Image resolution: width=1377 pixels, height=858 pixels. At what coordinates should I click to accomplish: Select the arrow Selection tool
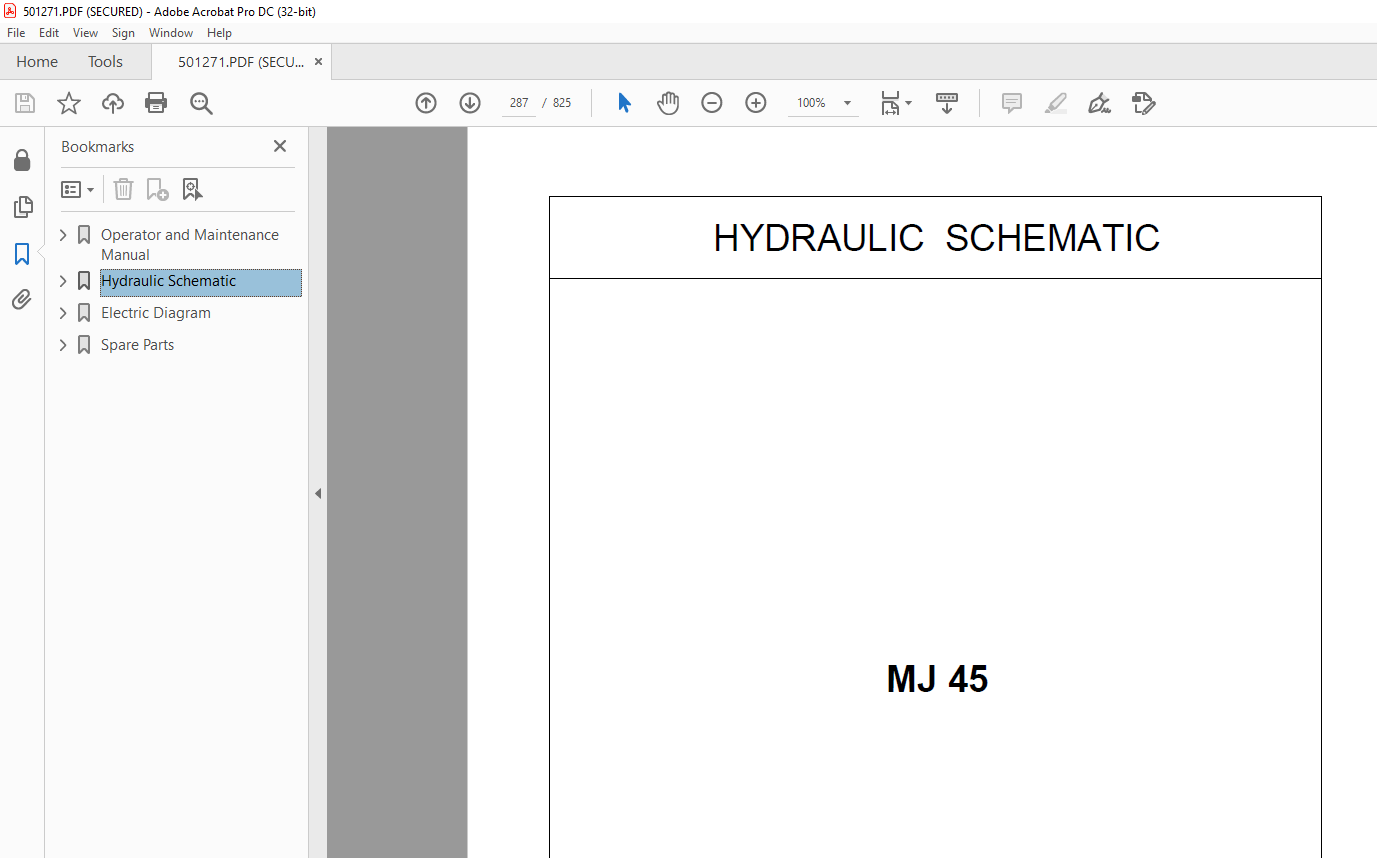(625, 103)
